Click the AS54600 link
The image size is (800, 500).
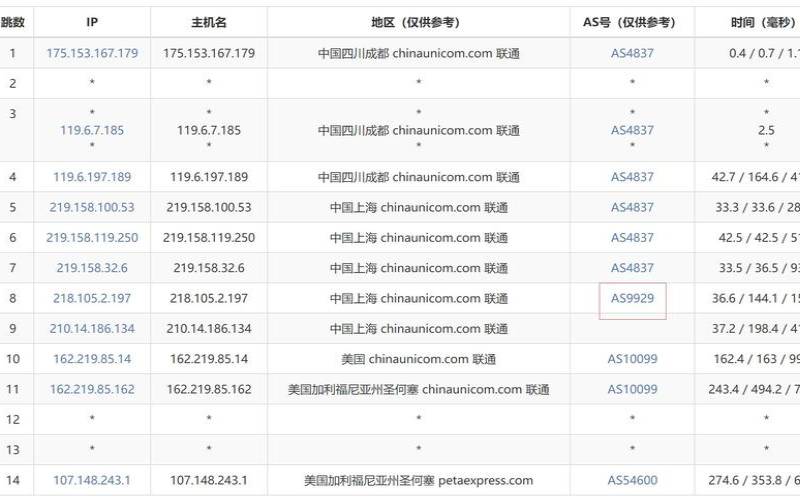tap(632, 480)
